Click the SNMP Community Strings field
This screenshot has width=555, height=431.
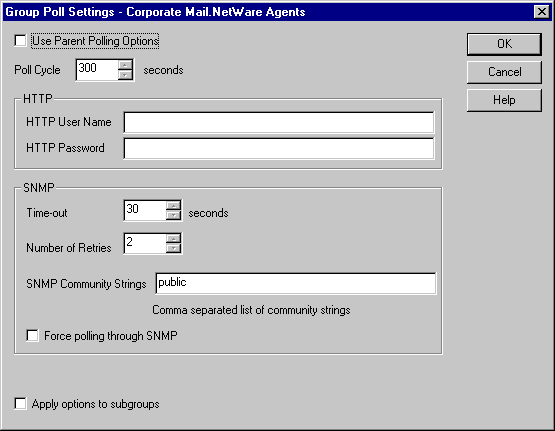point(296,283)
